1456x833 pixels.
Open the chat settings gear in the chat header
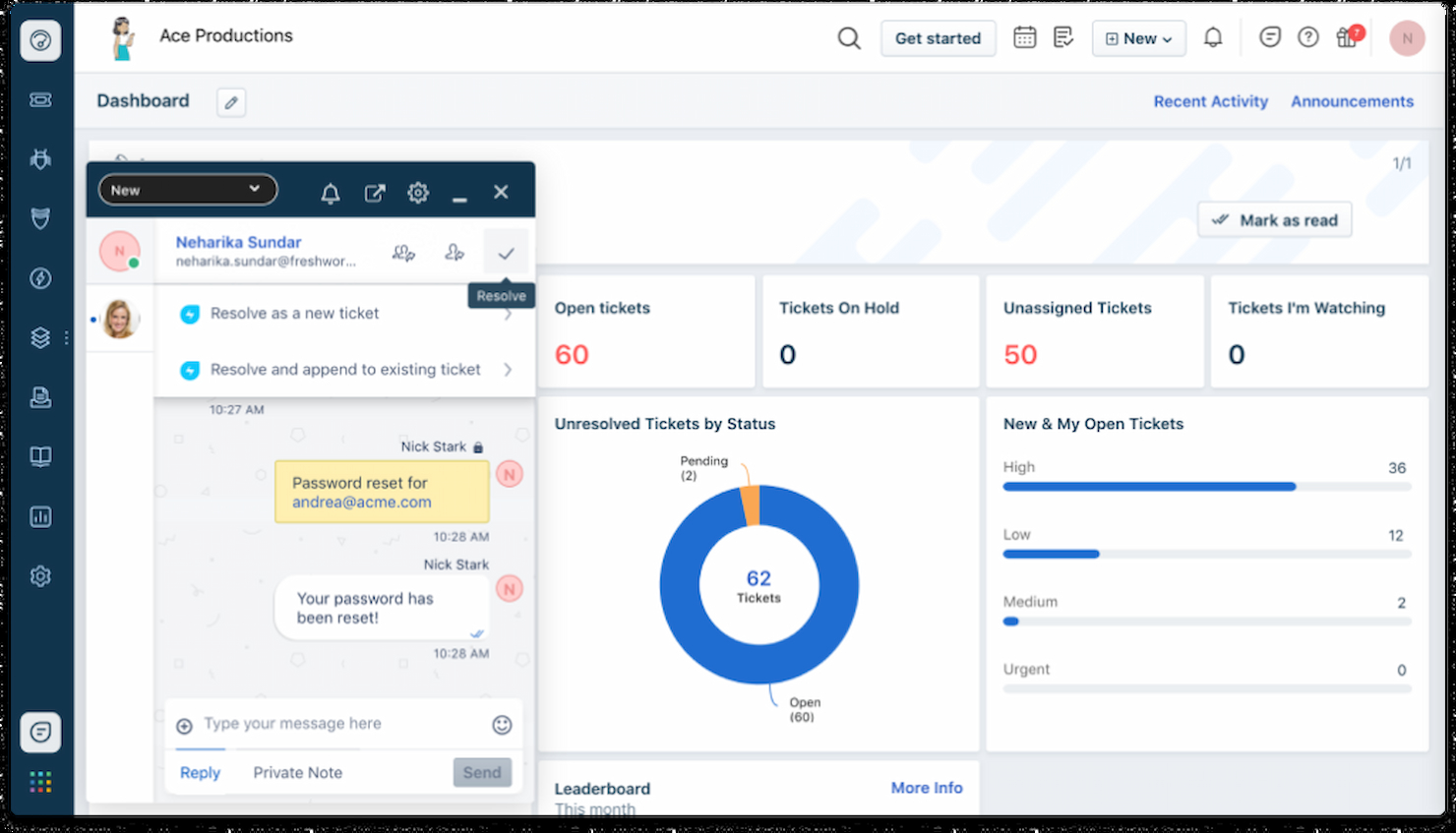click(x=417, y=193)
